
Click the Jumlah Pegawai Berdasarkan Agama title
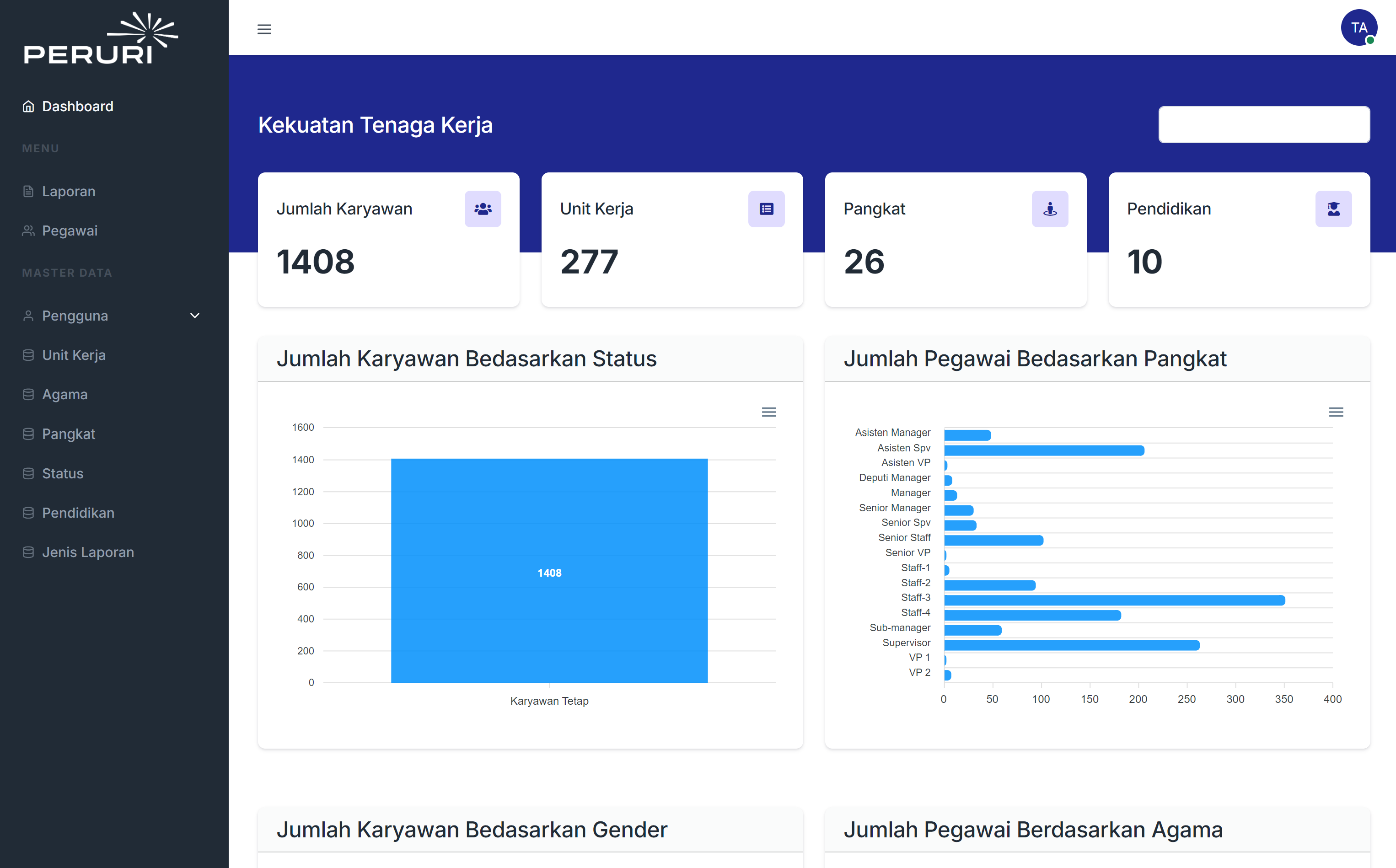point(1033,830)
